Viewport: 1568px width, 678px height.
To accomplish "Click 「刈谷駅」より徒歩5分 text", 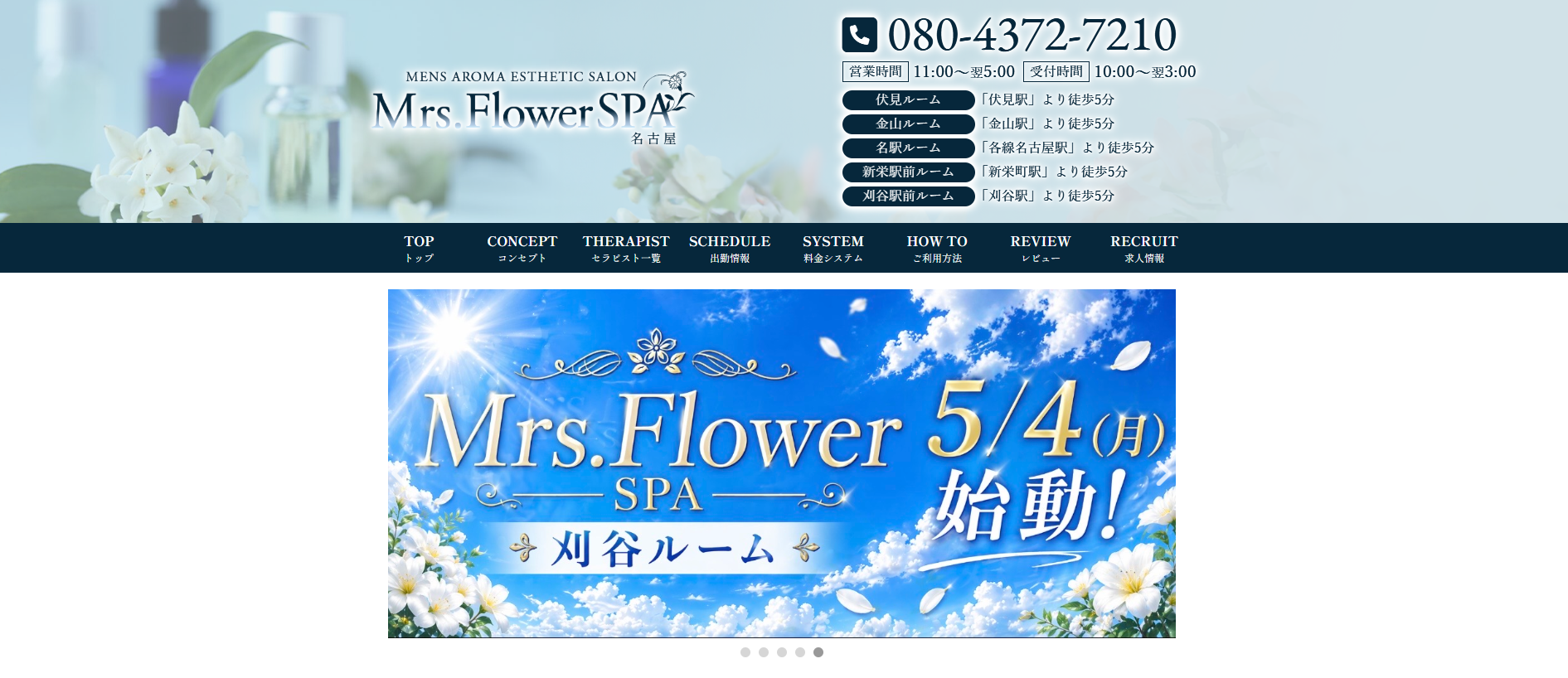I will tap(1046, 196).
